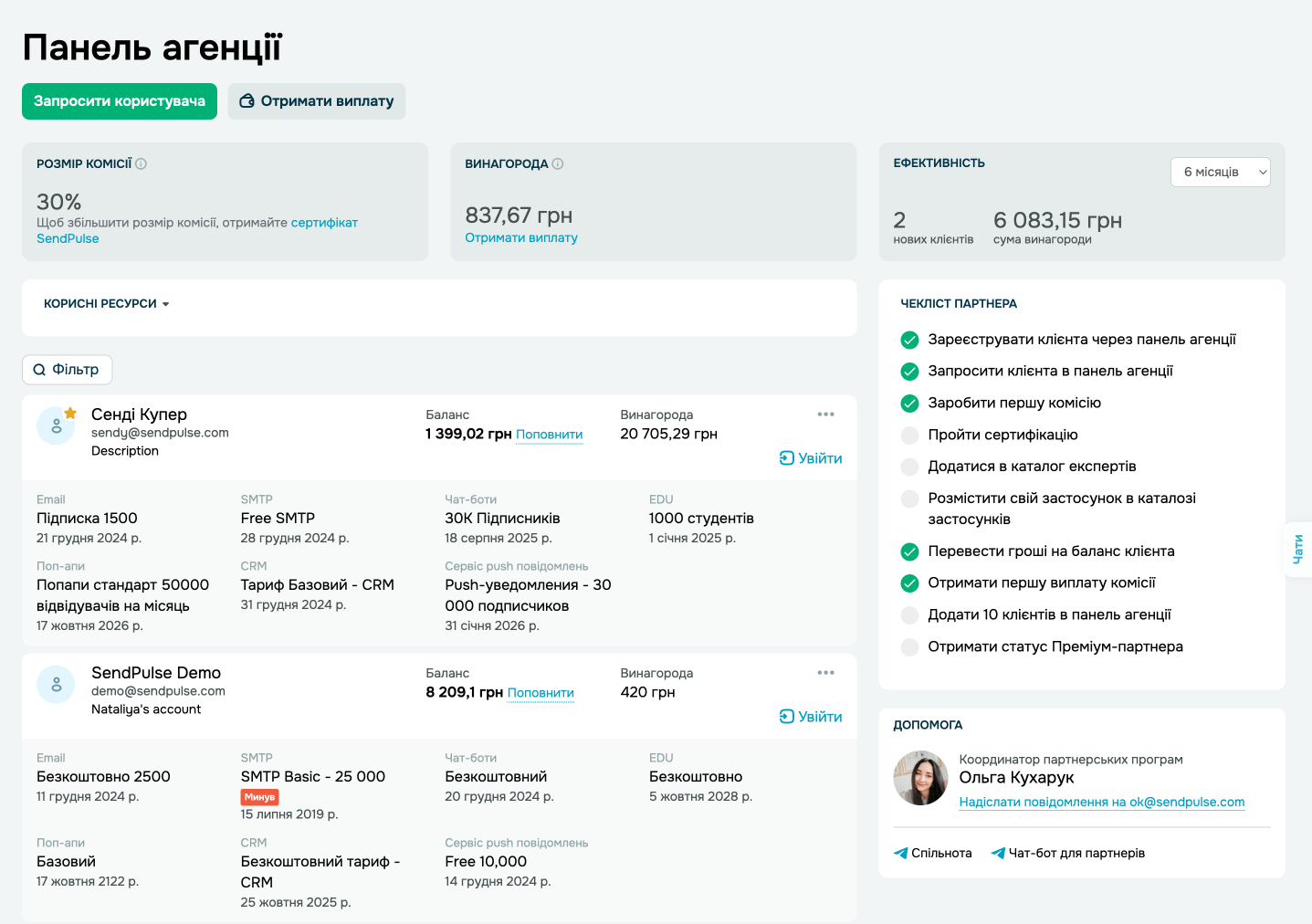Image resolution: width=1312 pixels, height=924 pixels.
Task: Open Чат-бот для партнерів Telegram link
Action: pos(1067,853)
